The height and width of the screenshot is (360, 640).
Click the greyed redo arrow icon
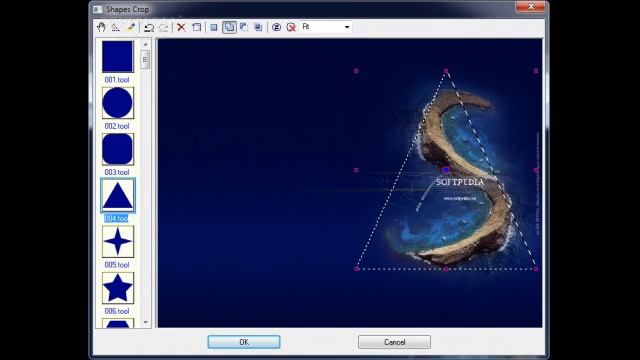pos(164,27)
